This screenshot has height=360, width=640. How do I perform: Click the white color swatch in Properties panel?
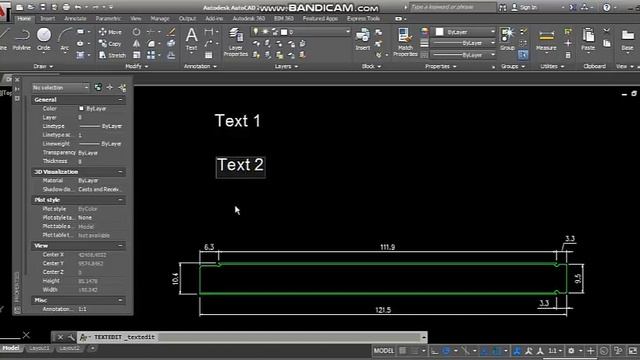tap(440, 32)
